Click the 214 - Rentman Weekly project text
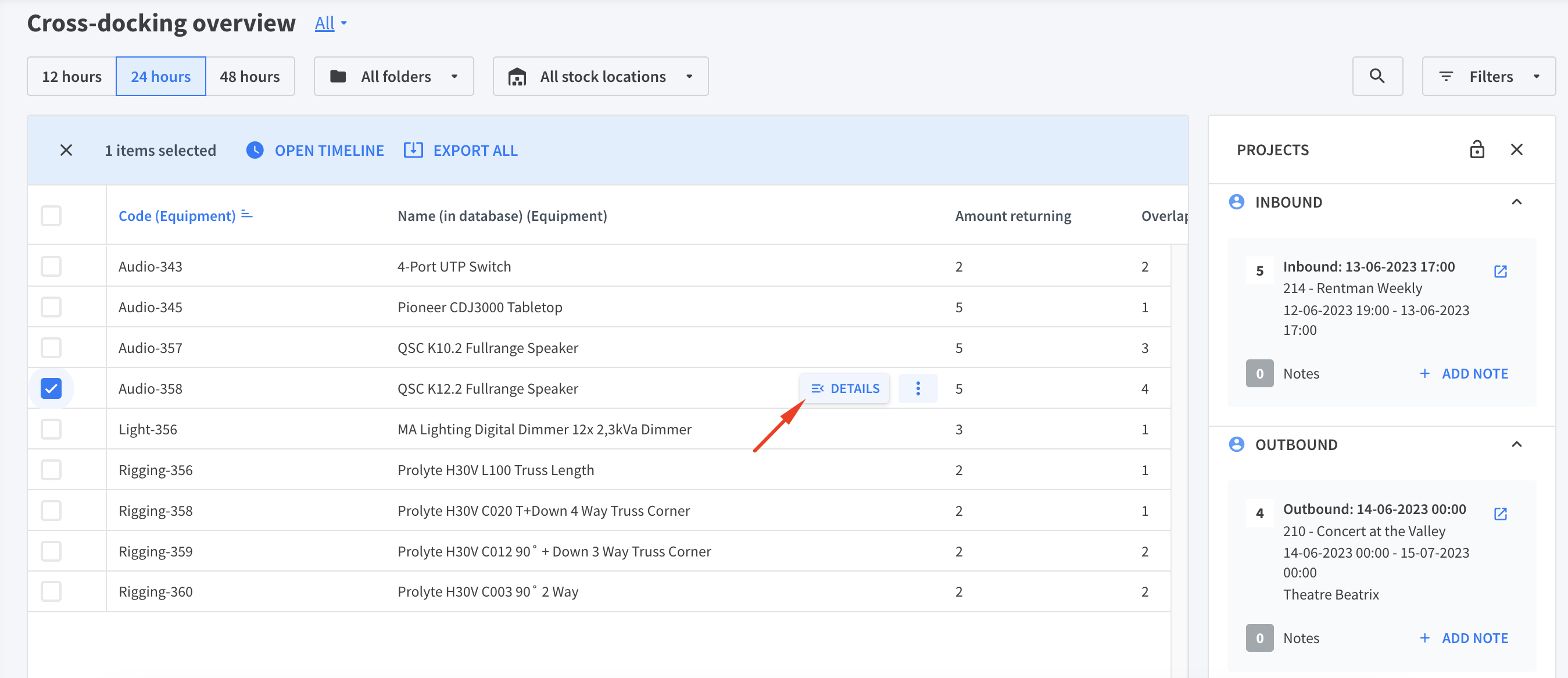The height and width of the screenshot is (678, 1568). pos(1352,288)
